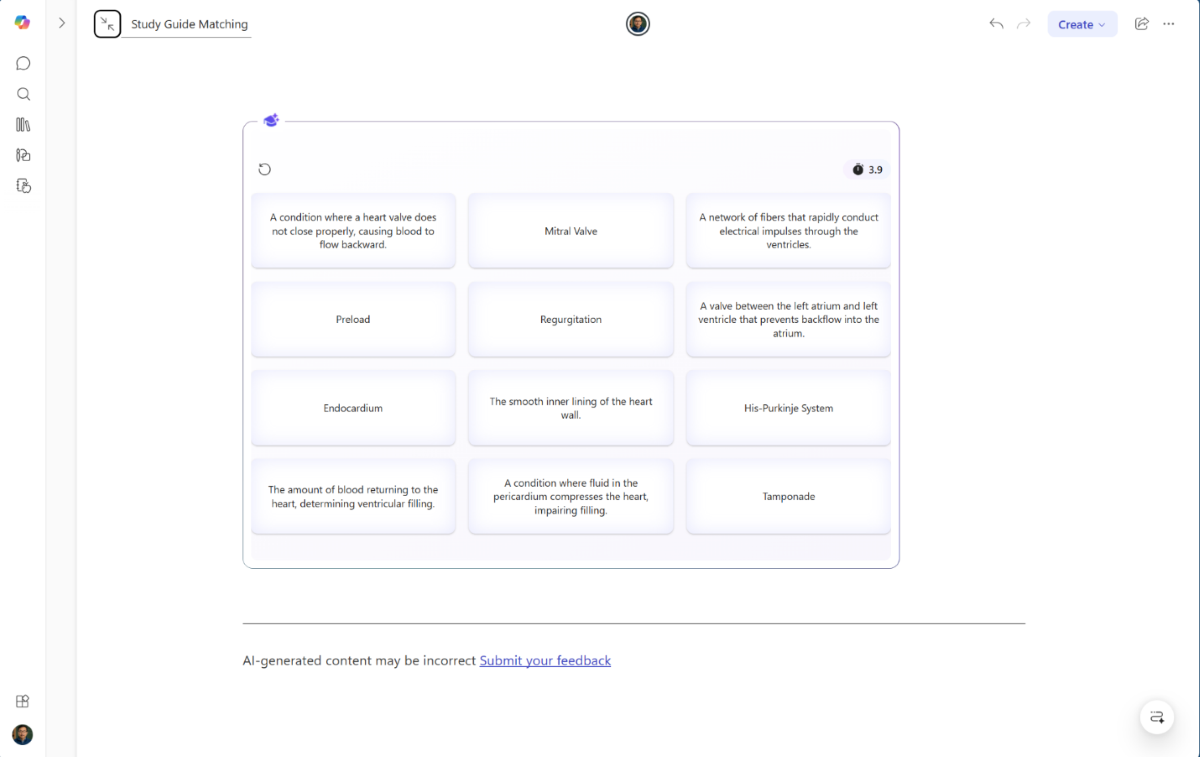Select the blood returning to heart definition card
The image size is (1200, 757).
click(353, 496)
